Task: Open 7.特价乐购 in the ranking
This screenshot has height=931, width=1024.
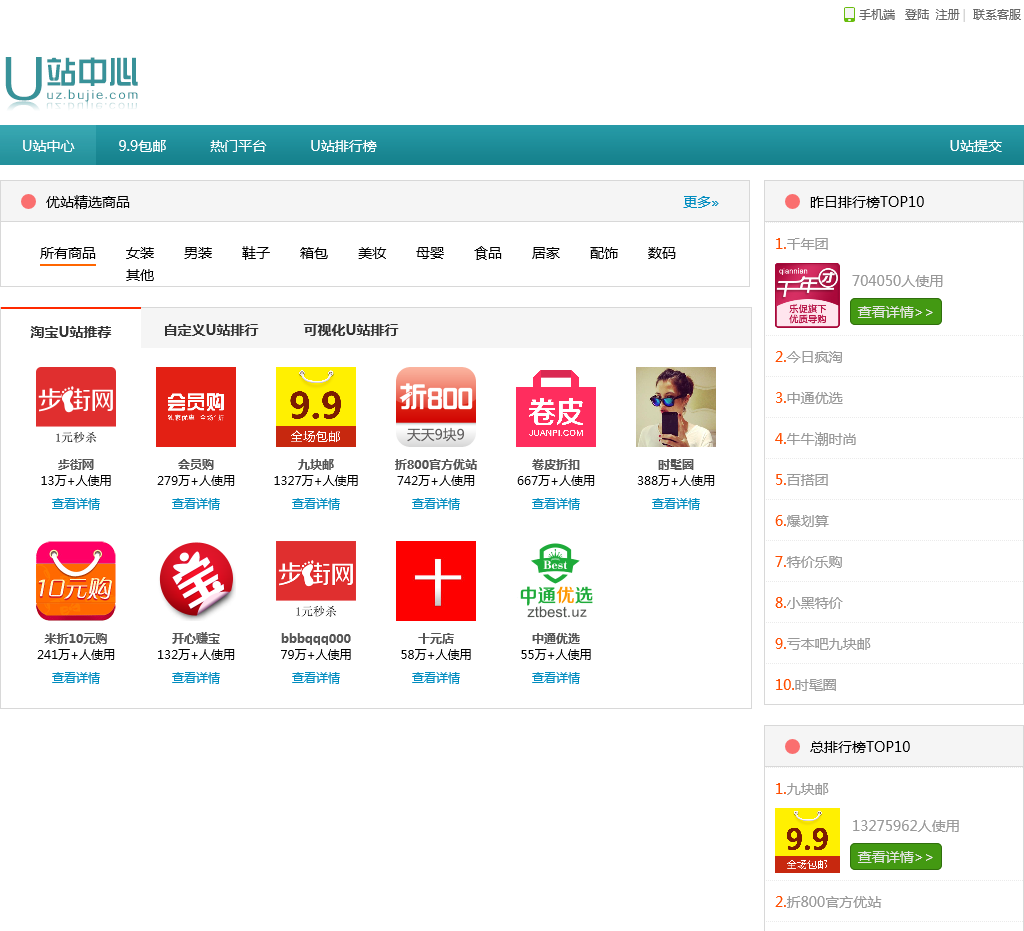Action: pos(808,562)
